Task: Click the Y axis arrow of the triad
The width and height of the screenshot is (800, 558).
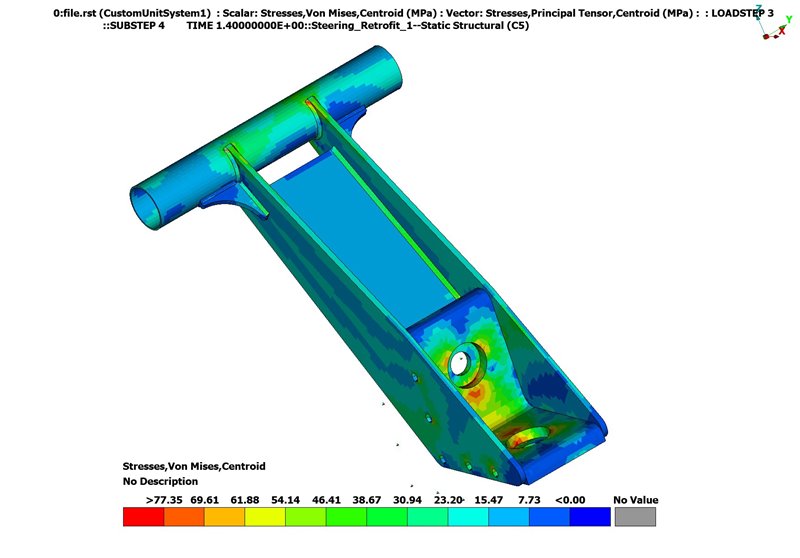Action: pos(787,27)
